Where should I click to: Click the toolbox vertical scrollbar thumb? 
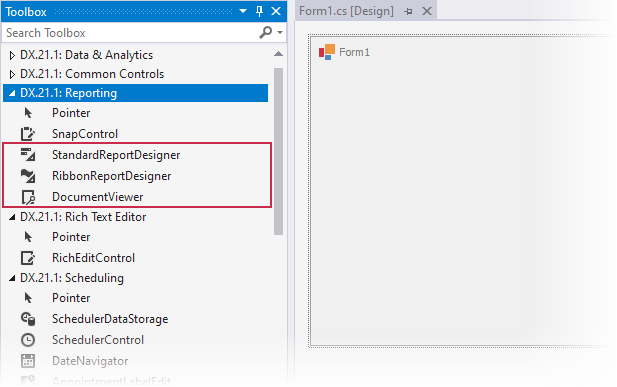pyautogui.click(x=278, y=151)
